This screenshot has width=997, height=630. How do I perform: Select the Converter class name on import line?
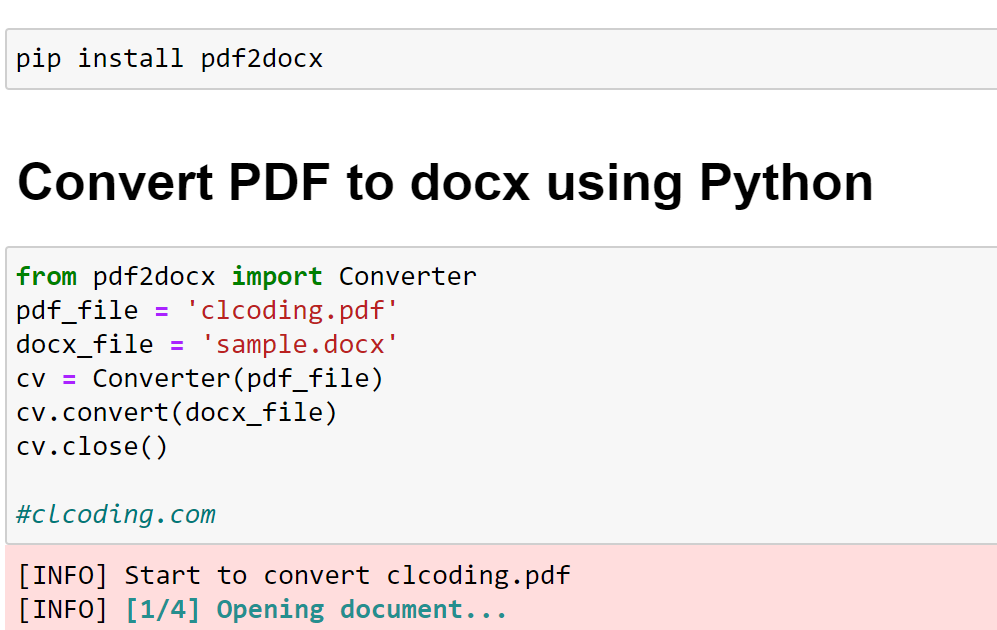click(x=408, y=277)
